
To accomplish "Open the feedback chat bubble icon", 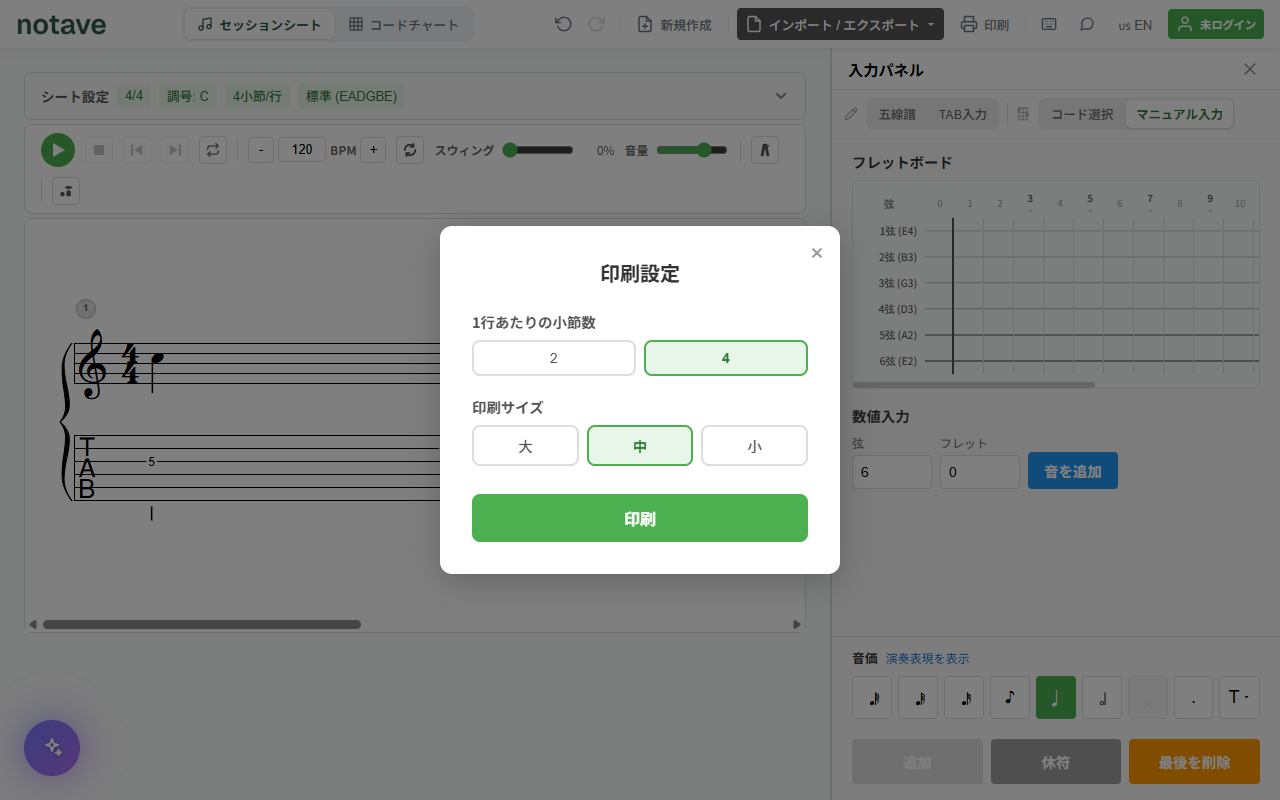I will point(1087,24).
